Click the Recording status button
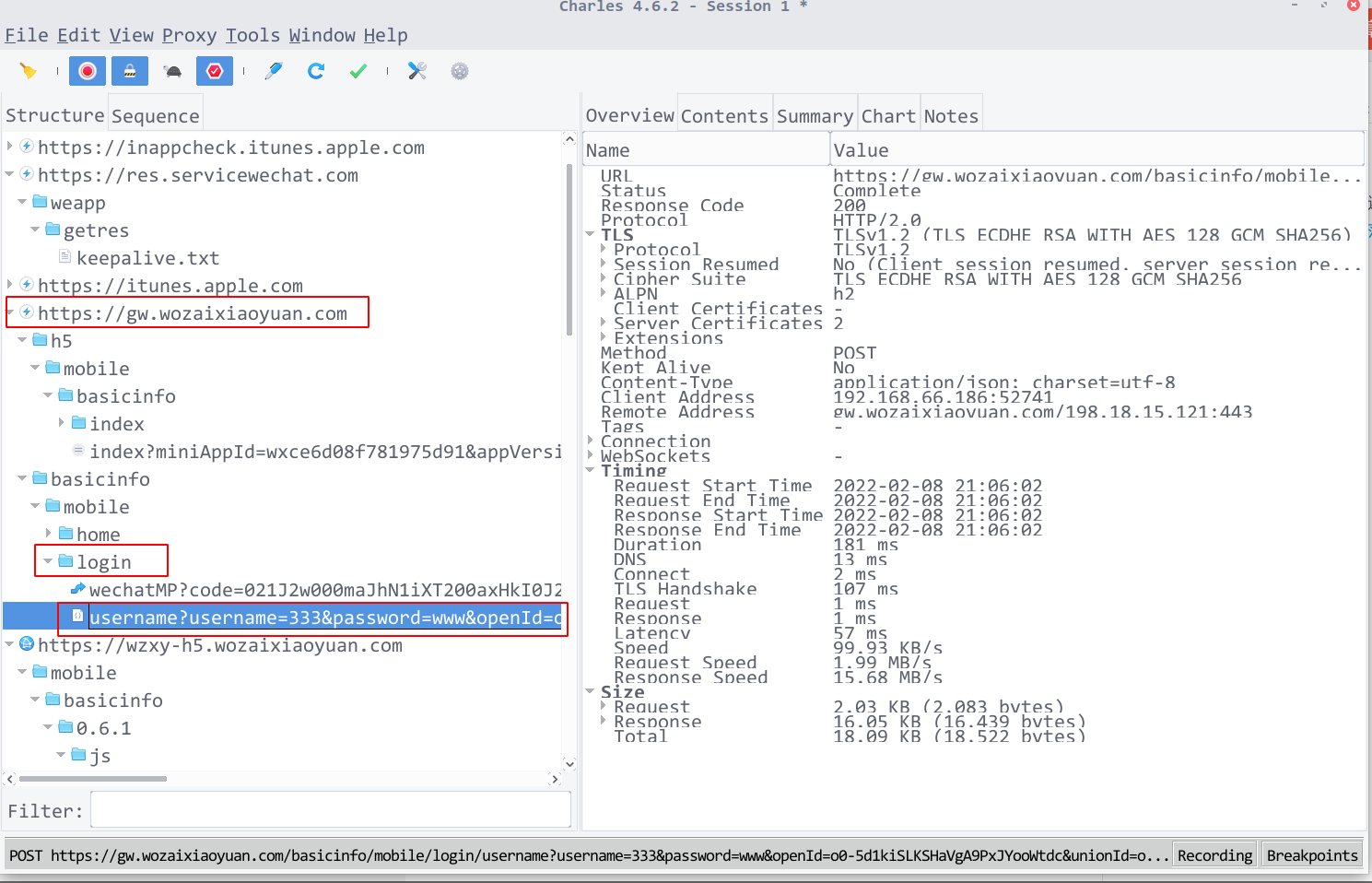1372x883 pixels. coord(1214,855)
